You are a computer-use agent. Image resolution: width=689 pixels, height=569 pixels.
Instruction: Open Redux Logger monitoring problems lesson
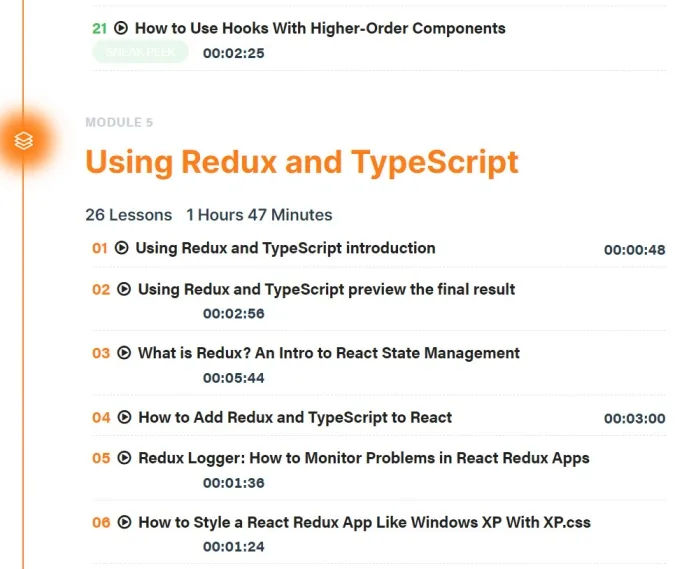(x=364, y=458)
